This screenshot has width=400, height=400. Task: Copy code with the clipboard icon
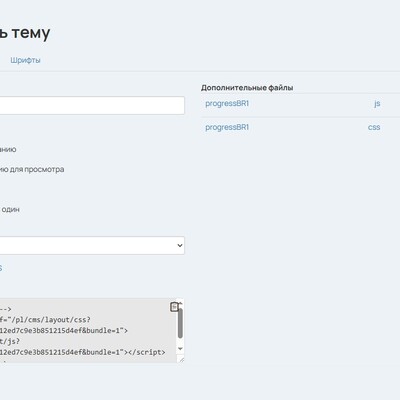174,307
